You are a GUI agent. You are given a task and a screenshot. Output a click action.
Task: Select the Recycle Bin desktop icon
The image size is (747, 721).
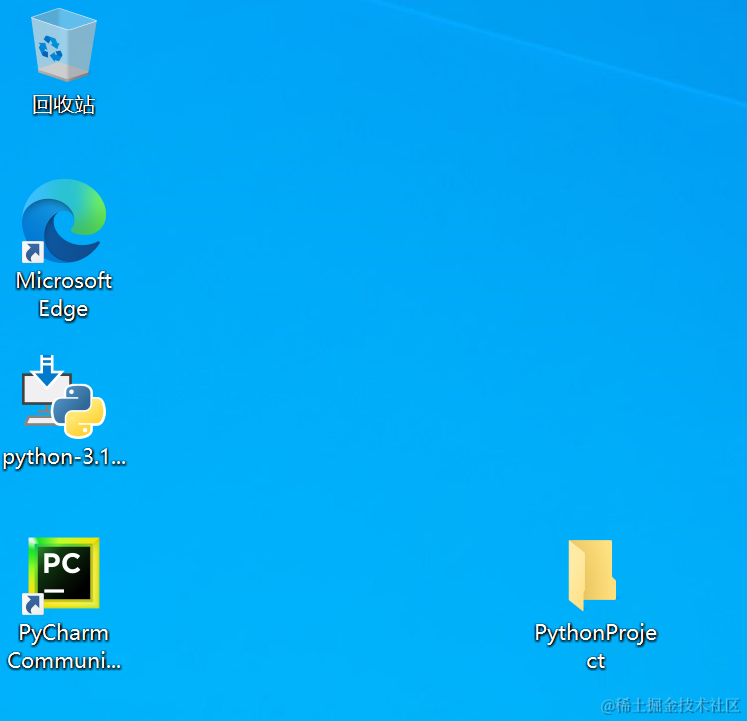(64, 44)
